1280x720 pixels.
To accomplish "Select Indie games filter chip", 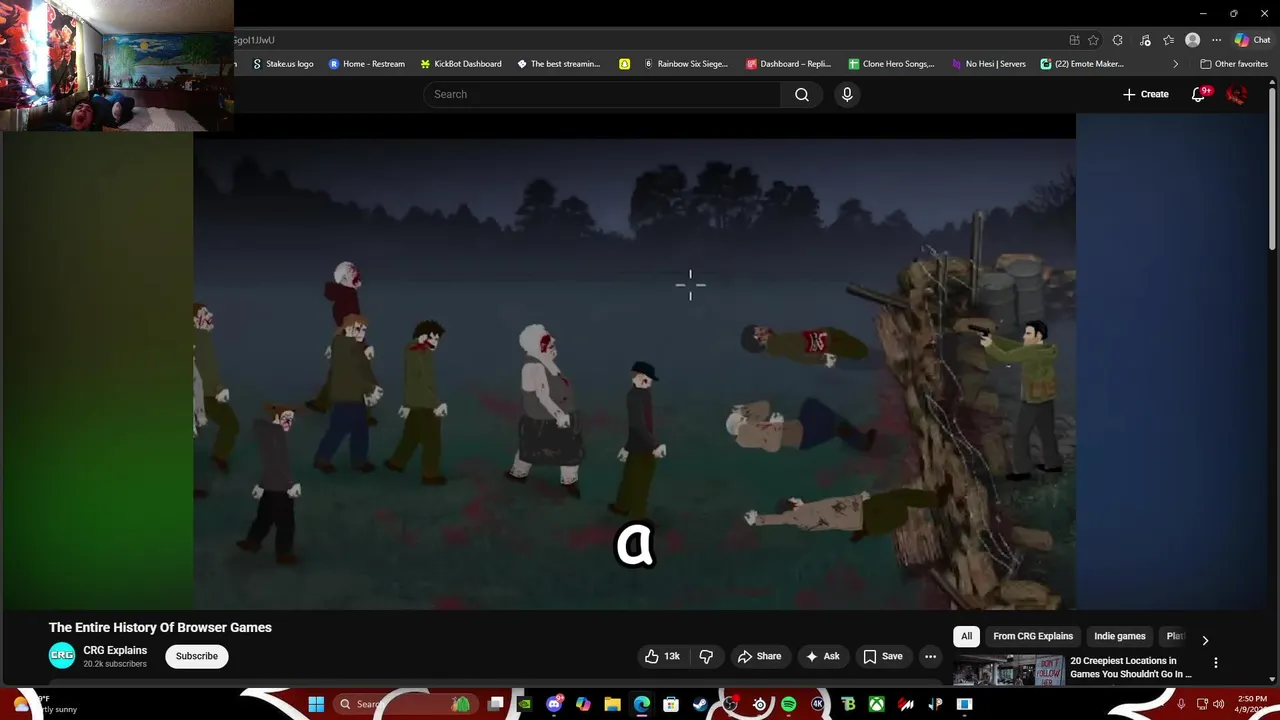I will coord(1119,636).
